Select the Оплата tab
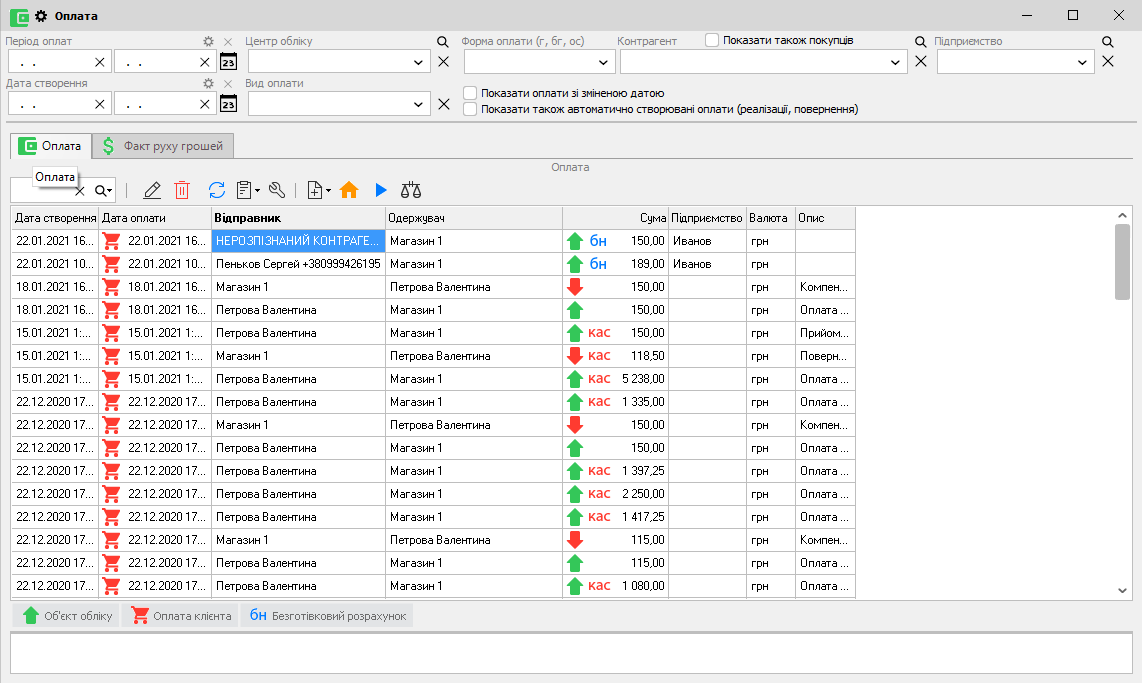This screenshot has width=1142, height=683. click(x=51, y=146)
